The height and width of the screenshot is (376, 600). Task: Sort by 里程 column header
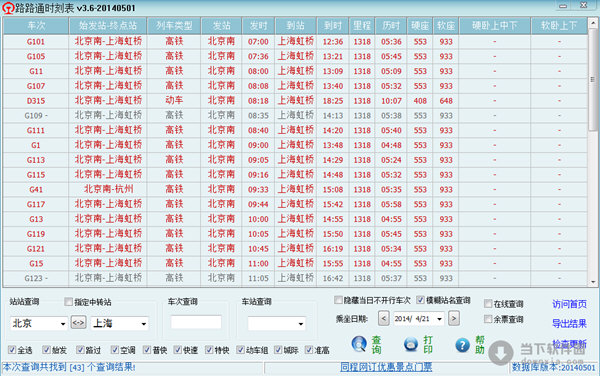(362, 26)
